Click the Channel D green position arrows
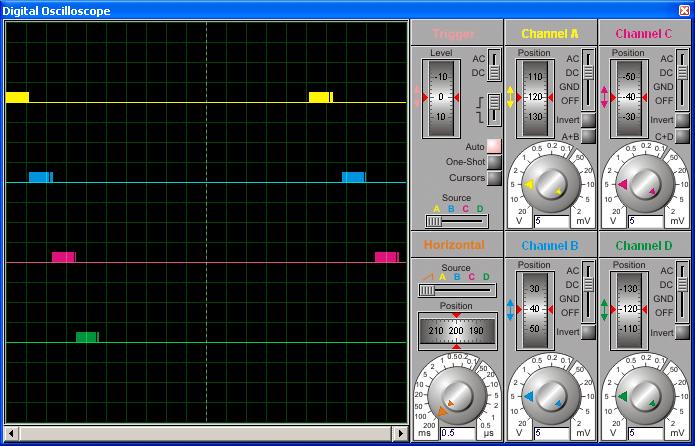This screenshot has width=695, height=446. click(604, 309)
